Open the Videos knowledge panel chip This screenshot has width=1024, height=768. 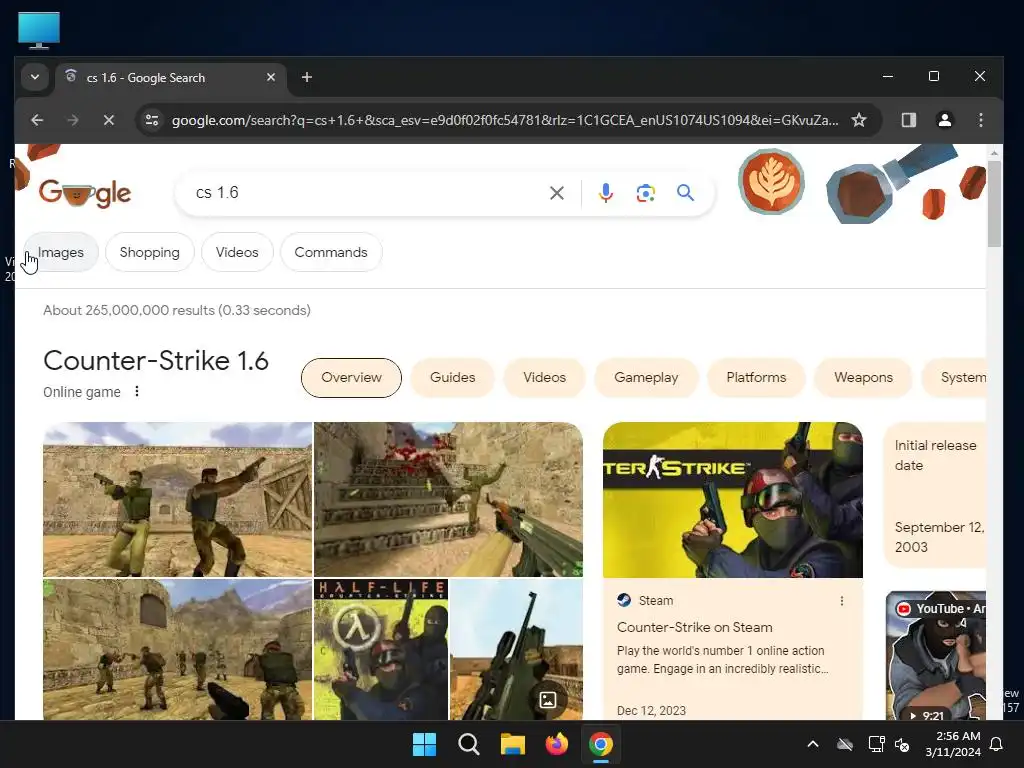coord(545,377)
